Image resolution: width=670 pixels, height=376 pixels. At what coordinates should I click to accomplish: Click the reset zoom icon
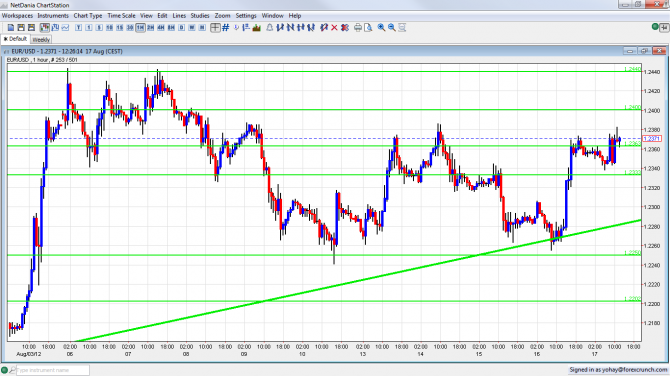point(402,27)
